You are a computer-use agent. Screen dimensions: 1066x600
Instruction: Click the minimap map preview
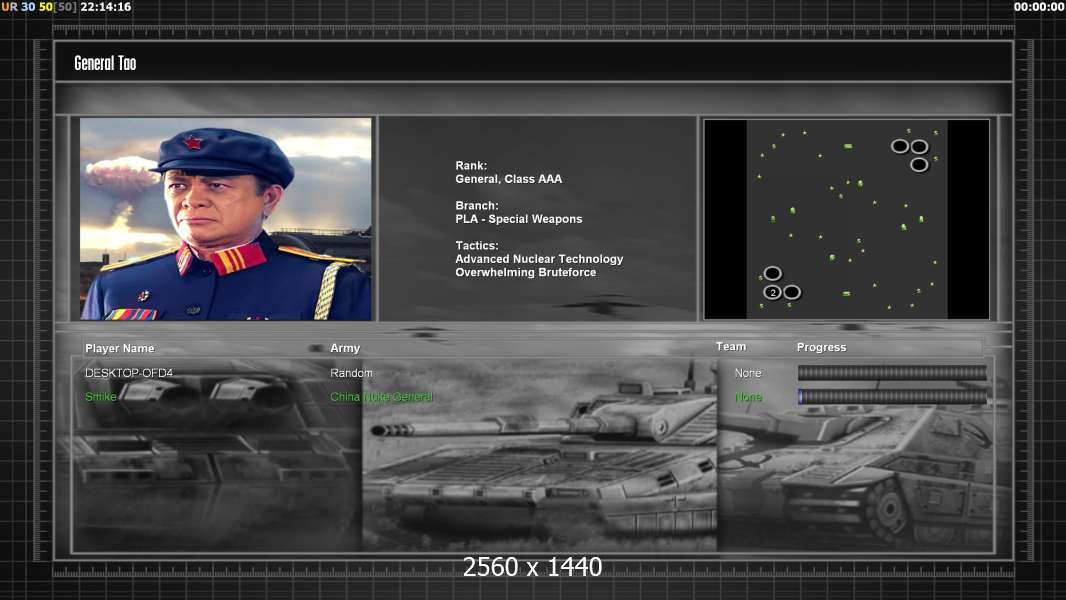coord(846,219)
